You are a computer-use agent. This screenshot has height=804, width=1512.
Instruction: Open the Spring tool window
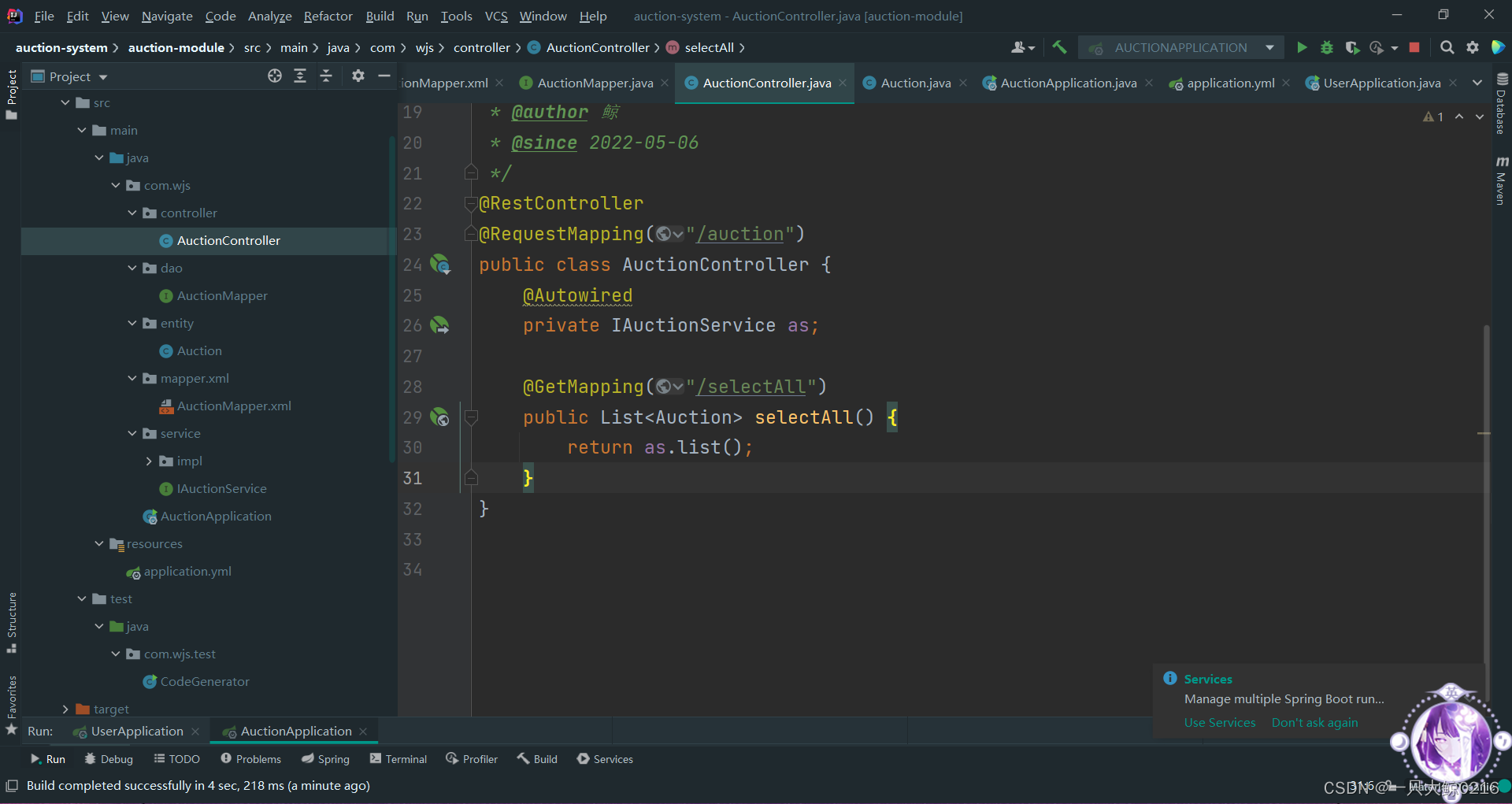pos(325,759)
